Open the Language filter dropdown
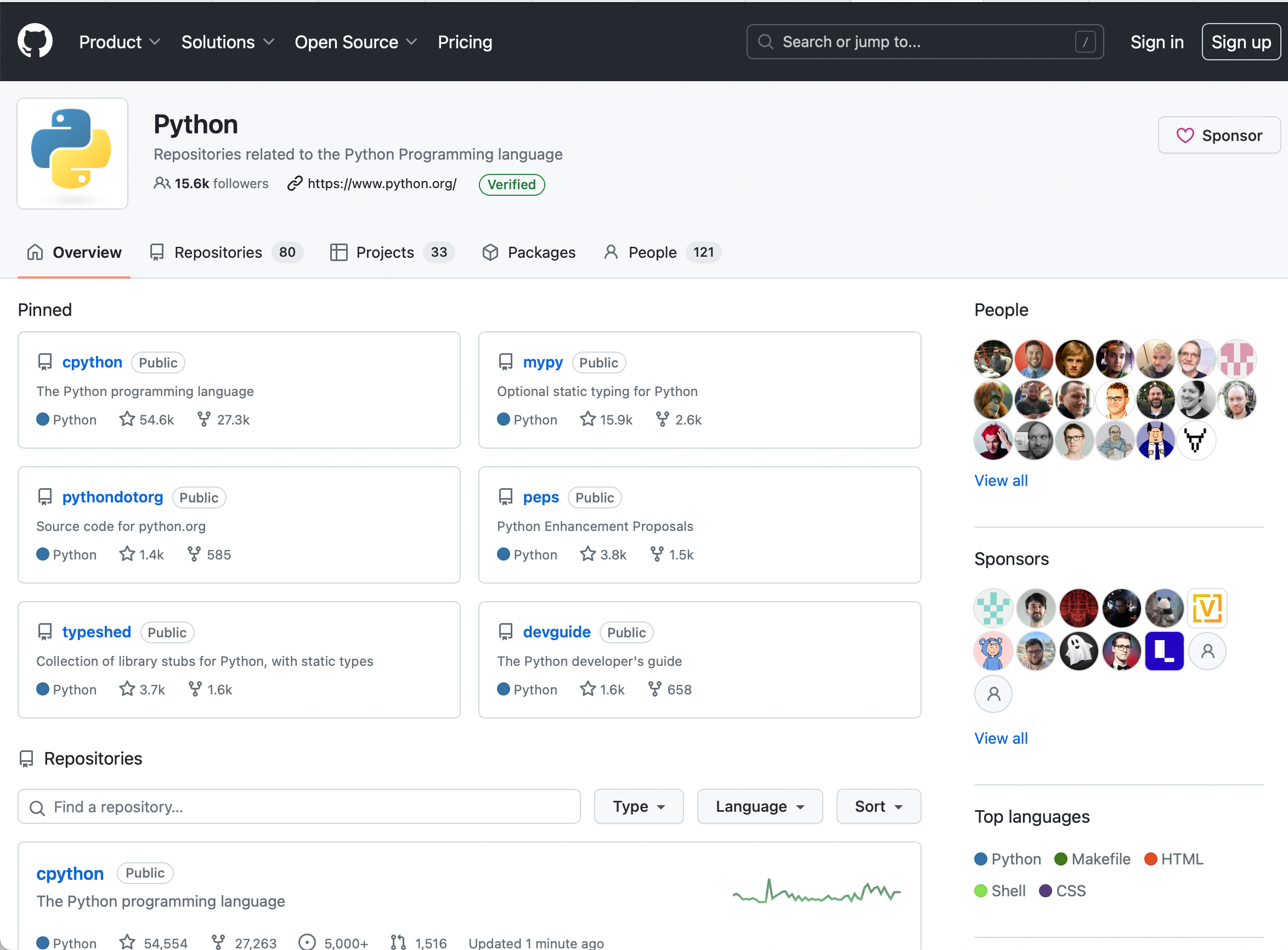 (x=760, y=806)
